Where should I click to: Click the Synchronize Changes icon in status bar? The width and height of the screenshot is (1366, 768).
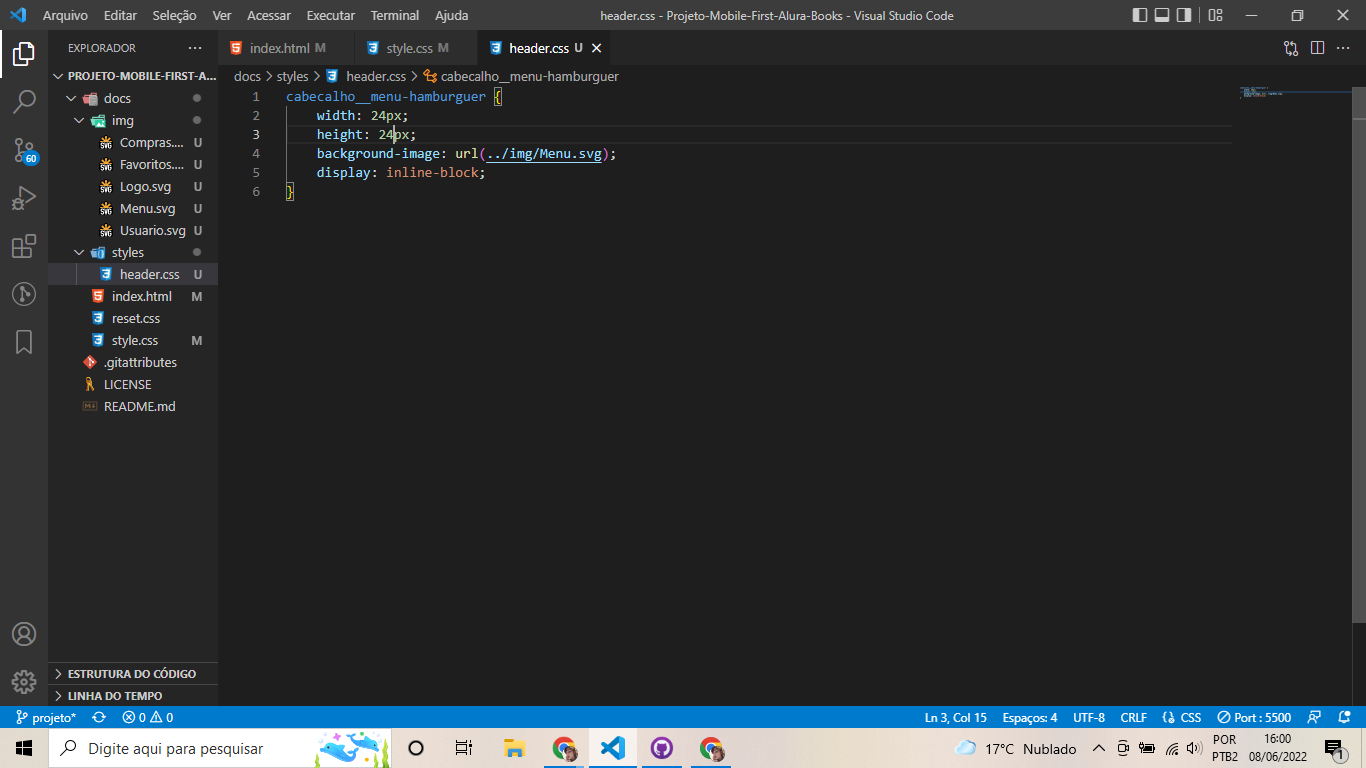[x=99, y=717]
